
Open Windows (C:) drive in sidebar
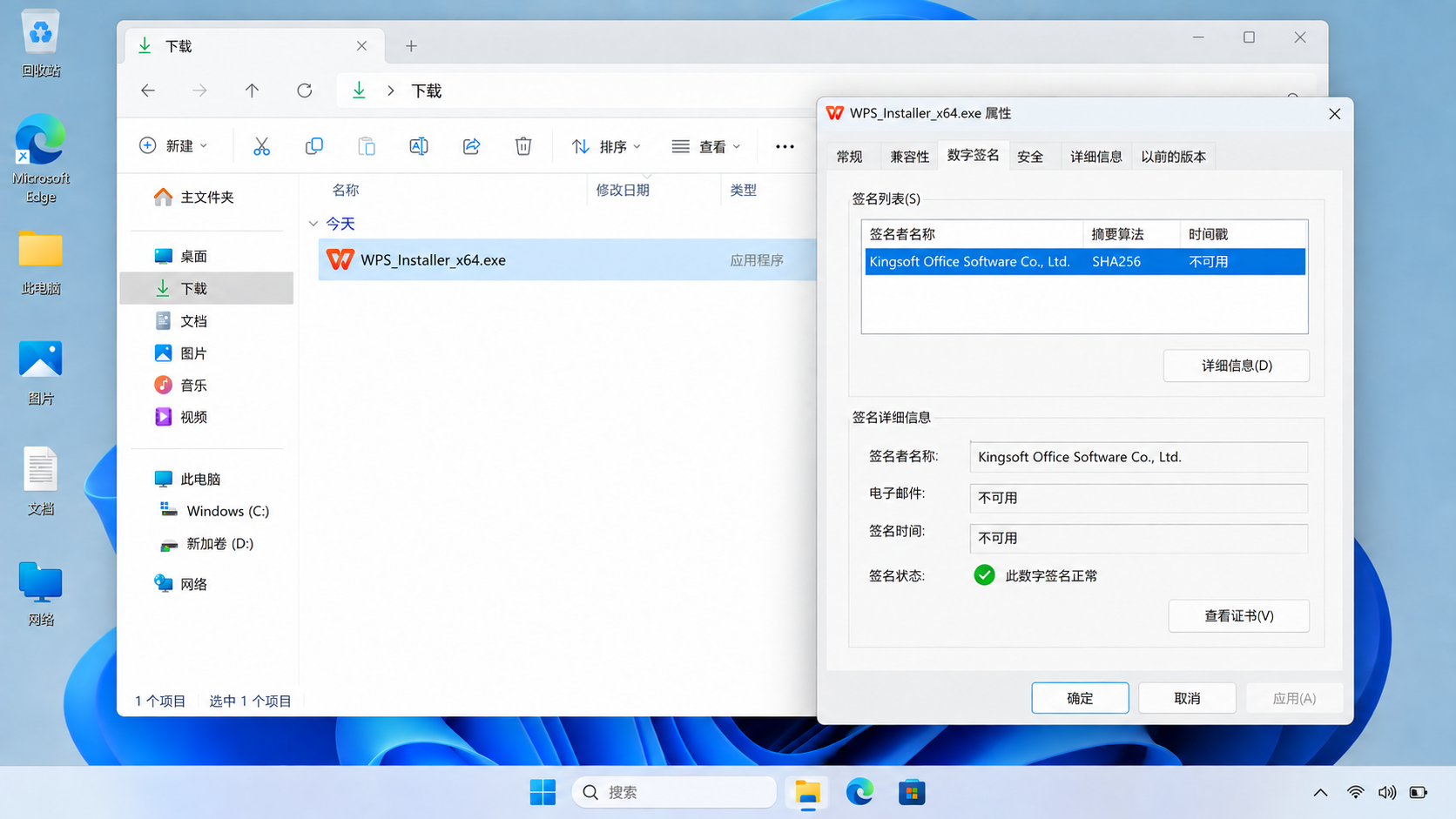215,511
